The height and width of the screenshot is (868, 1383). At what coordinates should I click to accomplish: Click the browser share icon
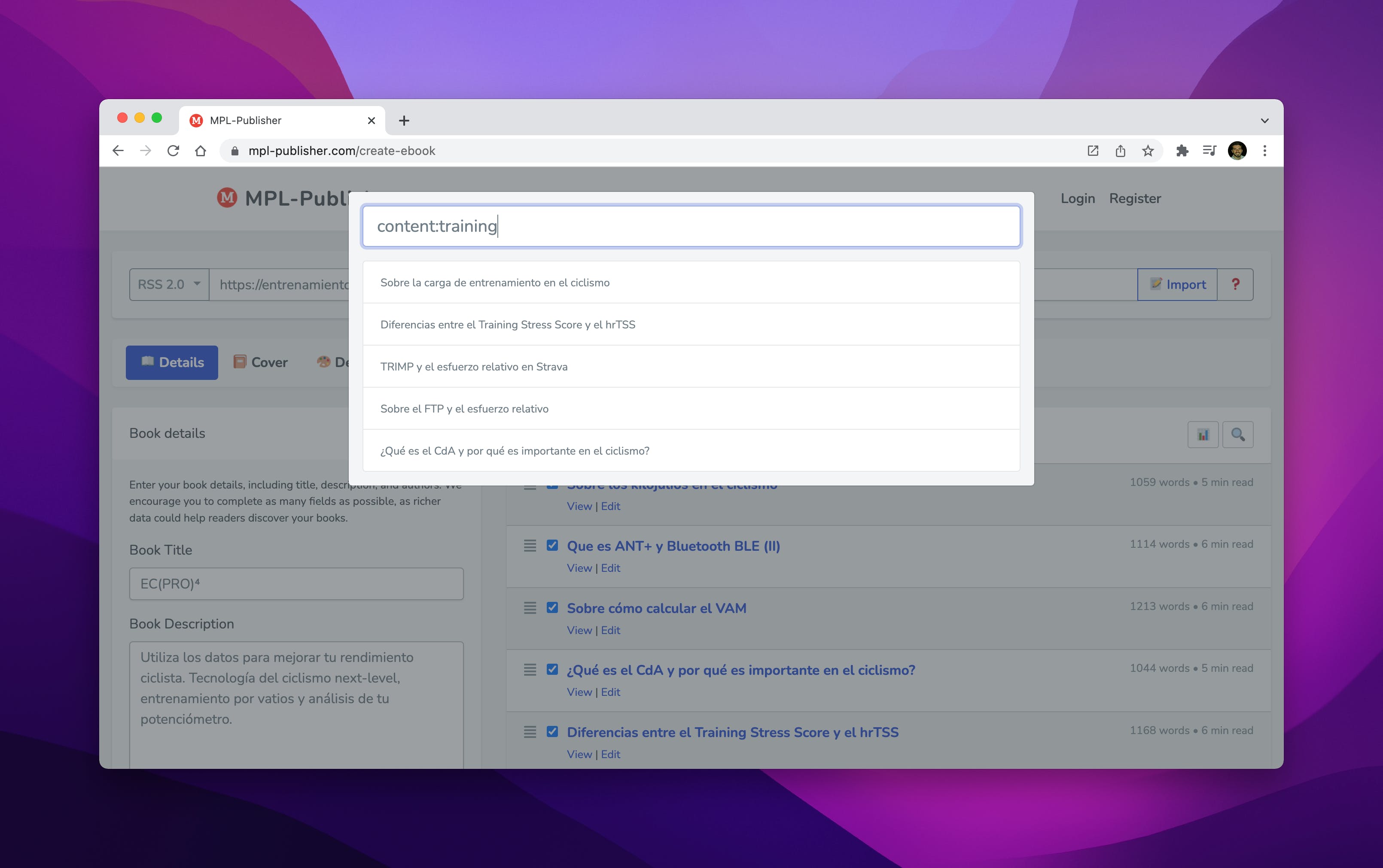[x=1120, y=151]
